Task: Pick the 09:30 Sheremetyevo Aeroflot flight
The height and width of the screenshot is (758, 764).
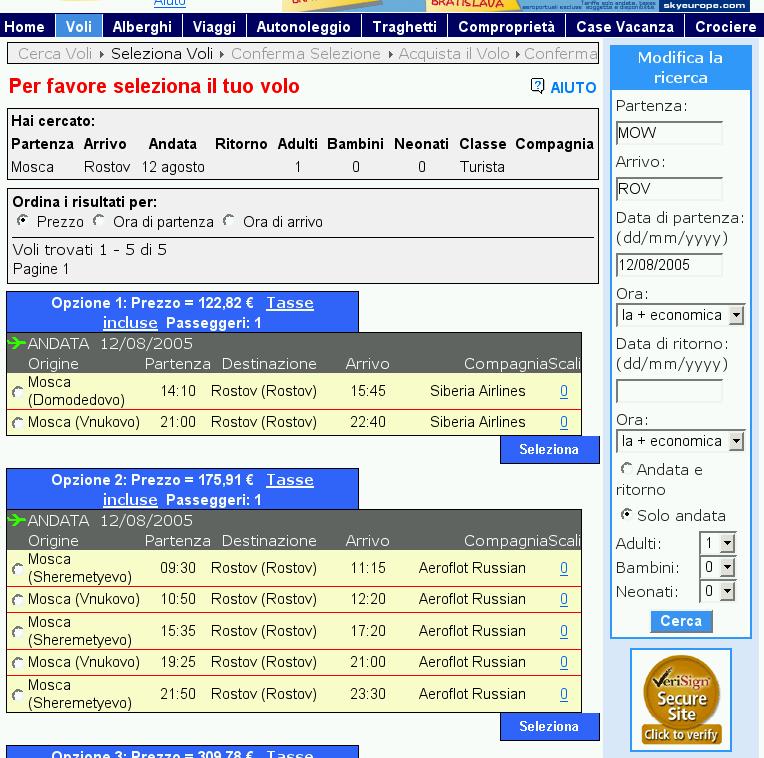Action: pos(17,569)
